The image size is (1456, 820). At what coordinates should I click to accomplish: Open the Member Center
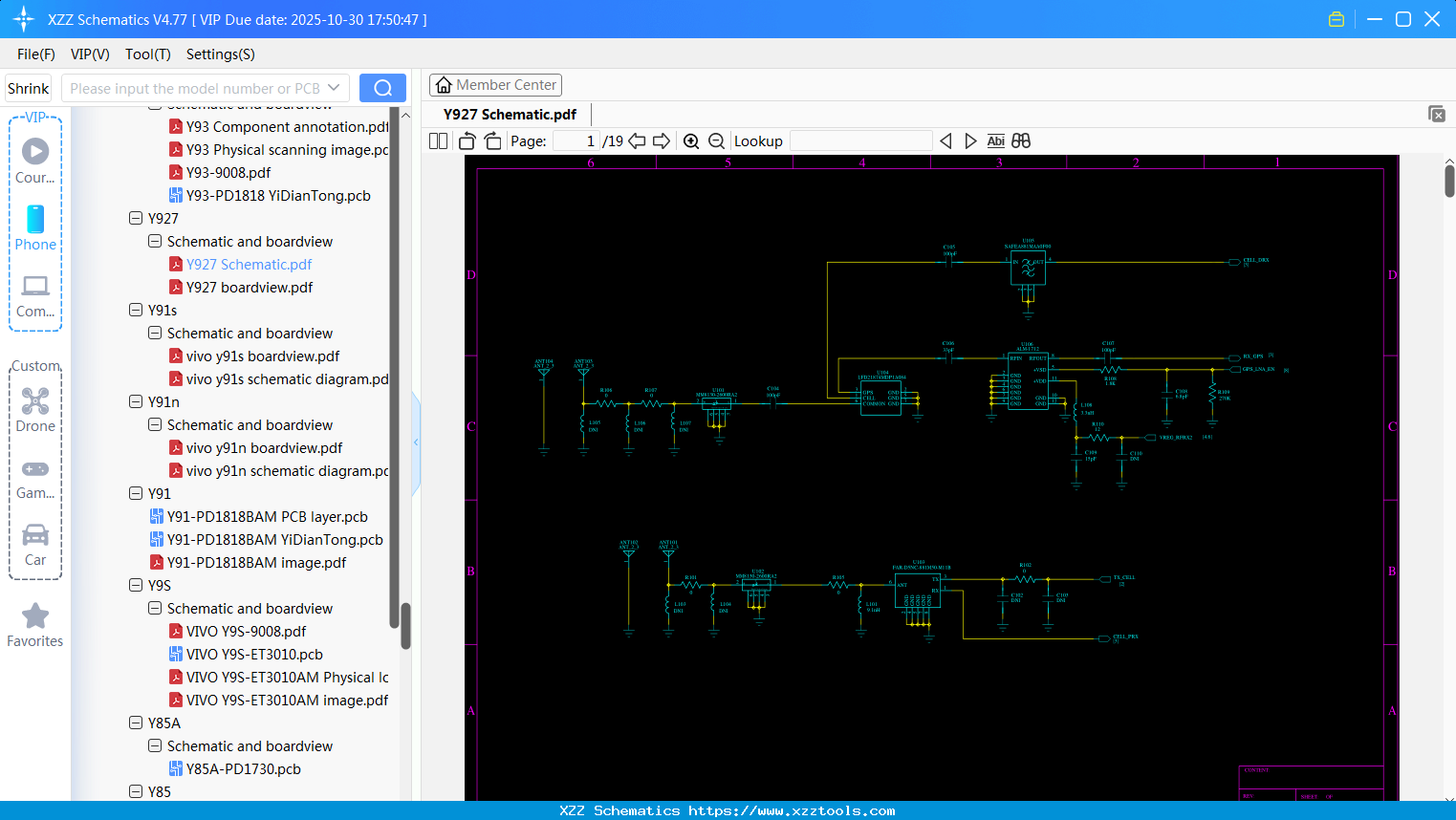click(495, 85)
